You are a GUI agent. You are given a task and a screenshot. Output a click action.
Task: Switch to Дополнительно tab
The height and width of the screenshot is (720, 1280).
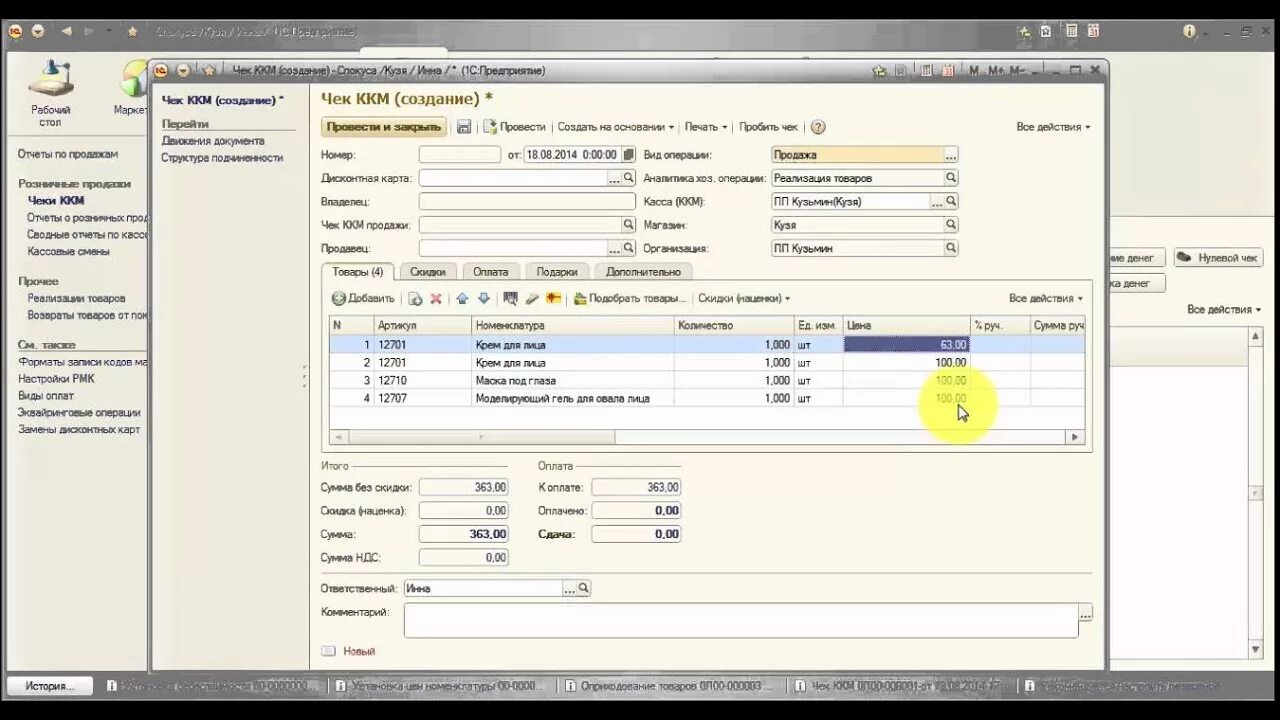click(643, 271)
